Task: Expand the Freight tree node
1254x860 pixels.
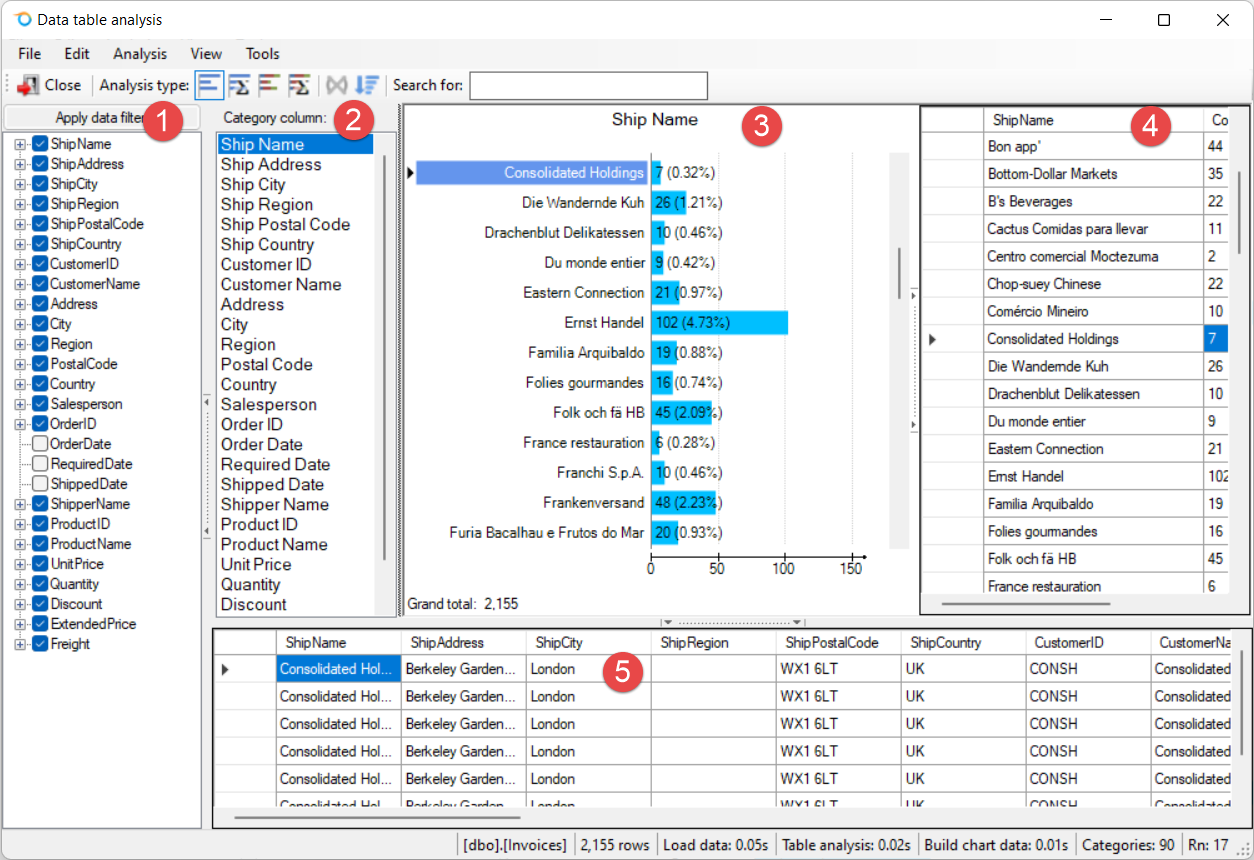Action: click(x=20, y=644)
